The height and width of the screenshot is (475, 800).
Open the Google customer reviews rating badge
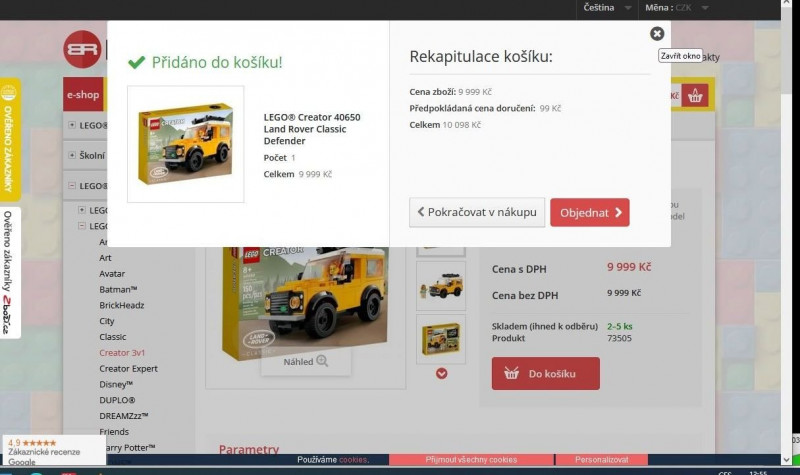pyautogui.click(x=52, y=451)
